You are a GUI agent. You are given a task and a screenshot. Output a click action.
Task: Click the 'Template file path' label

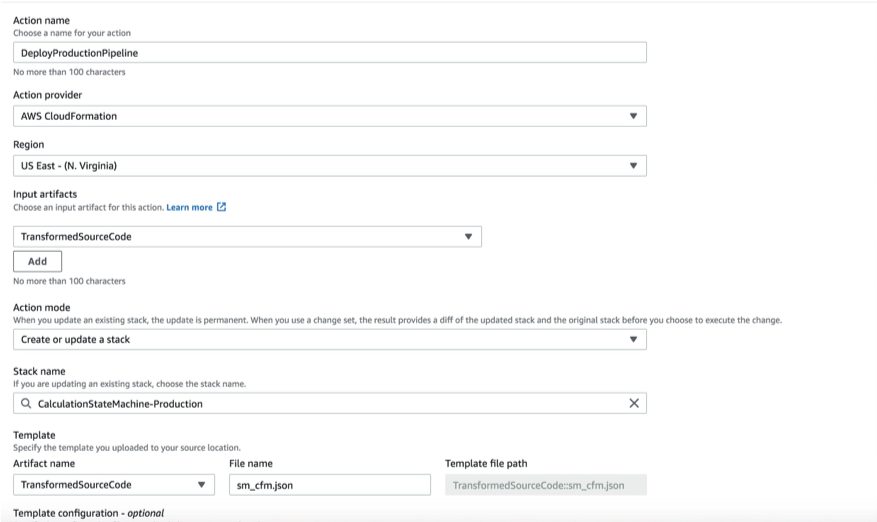click(x=486, y=463)
